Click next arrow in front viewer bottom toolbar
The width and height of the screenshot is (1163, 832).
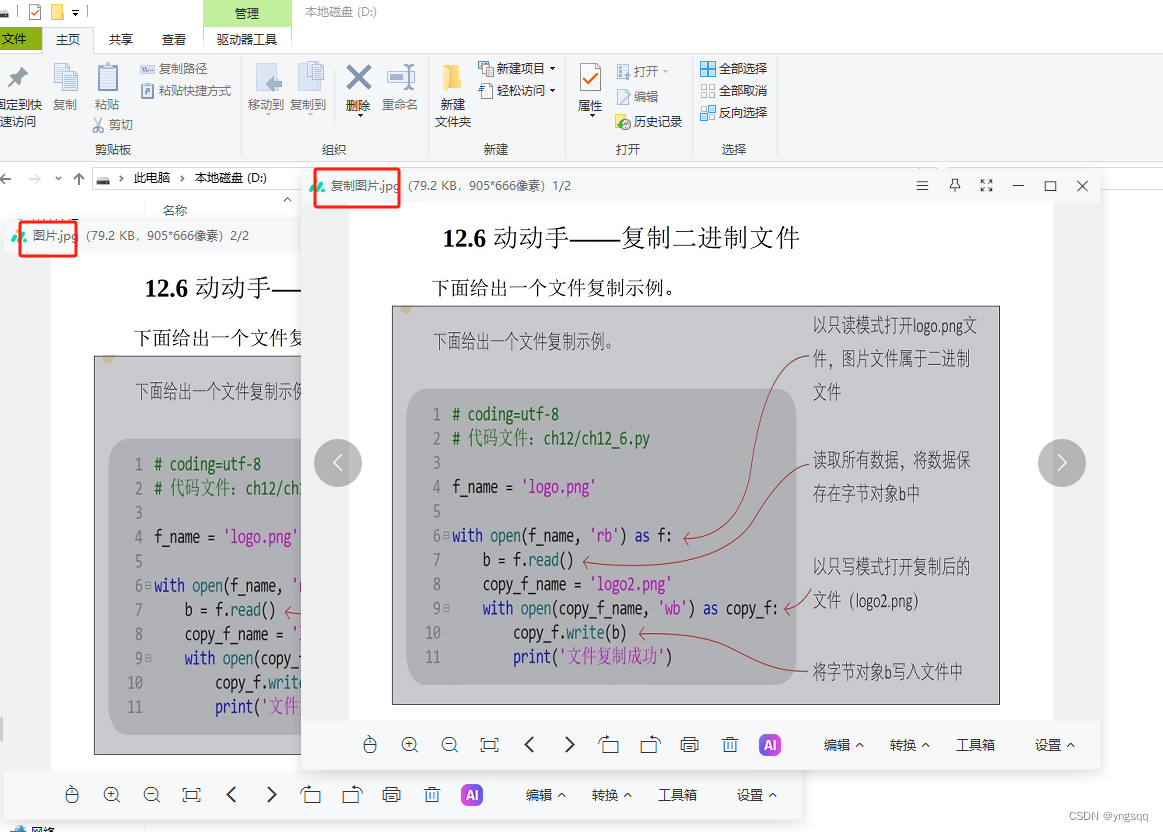tap(569, 744)
